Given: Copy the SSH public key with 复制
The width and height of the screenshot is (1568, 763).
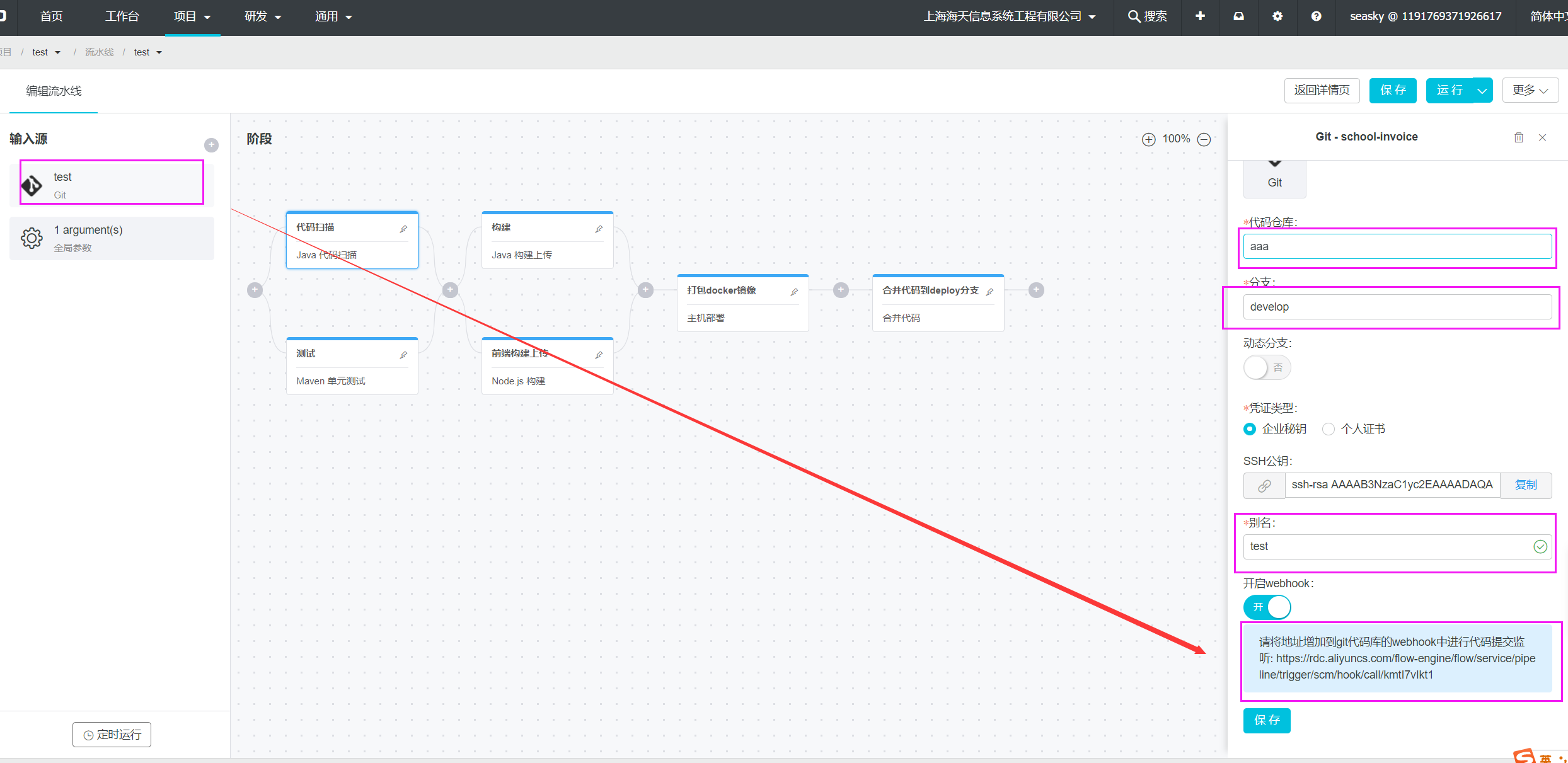Looking at the screenshot, I should tap(1526, 485).
